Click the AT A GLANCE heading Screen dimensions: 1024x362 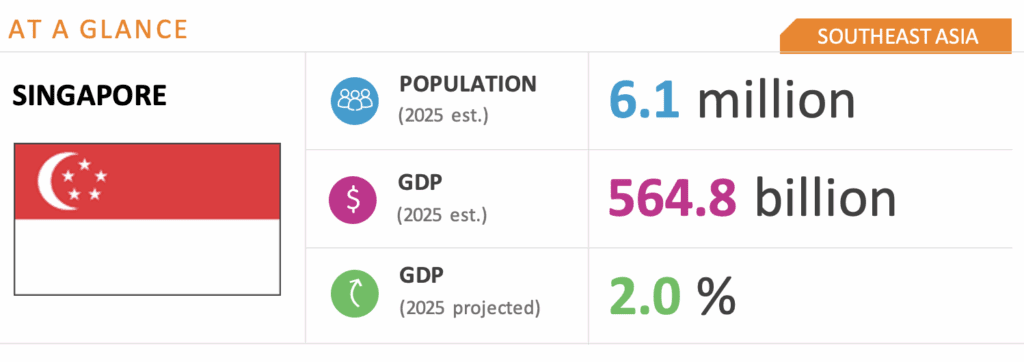click(x=97, y=29)
